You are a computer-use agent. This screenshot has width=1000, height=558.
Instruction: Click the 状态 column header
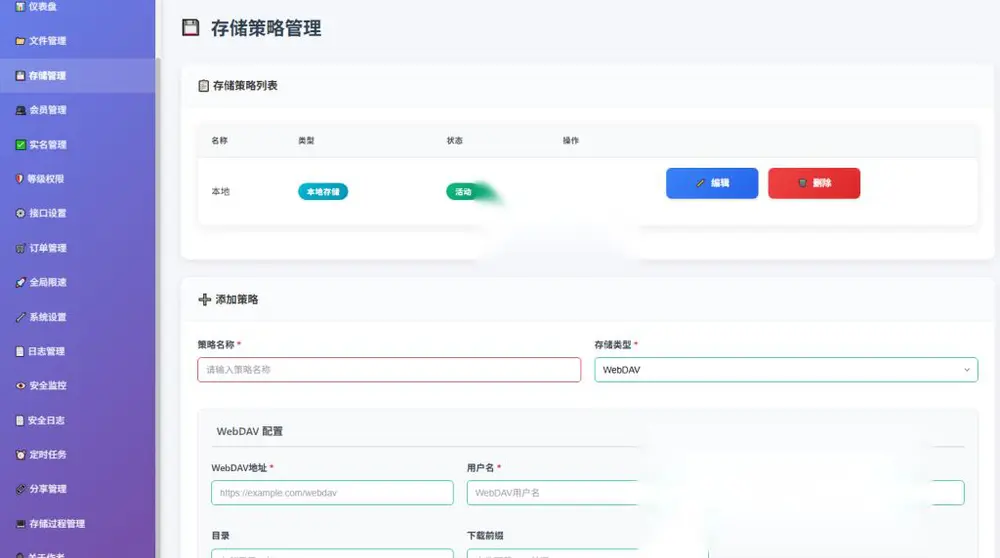click(455, 140)
